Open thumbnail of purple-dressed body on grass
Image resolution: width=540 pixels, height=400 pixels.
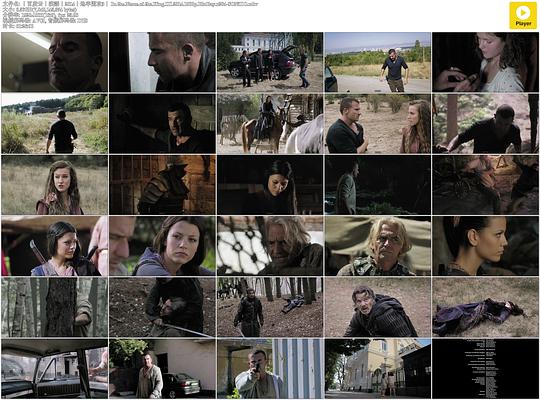point(485,307)
